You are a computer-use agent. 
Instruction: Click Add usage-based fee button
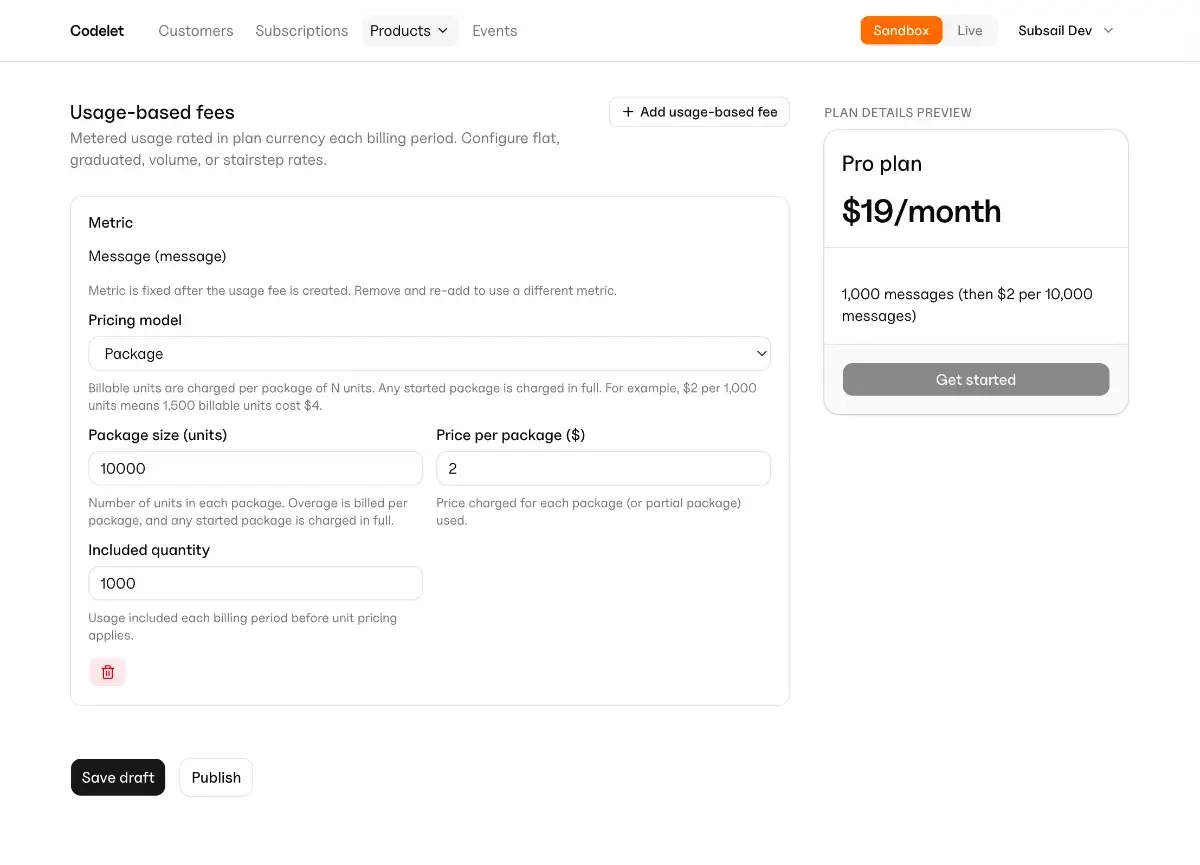point(699,112)
